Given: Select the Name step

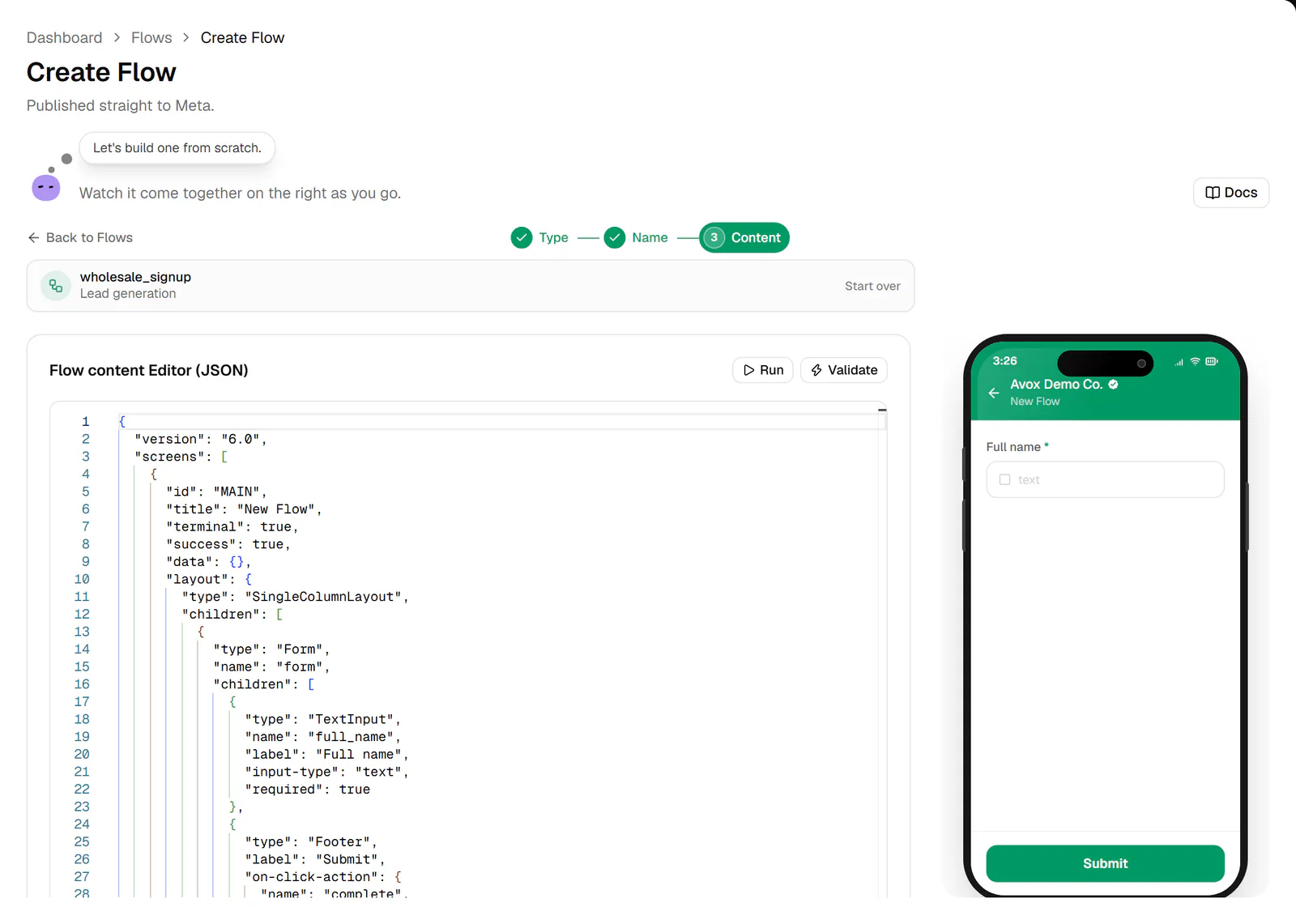Looking at the screenshot, I should coord(637,237).
